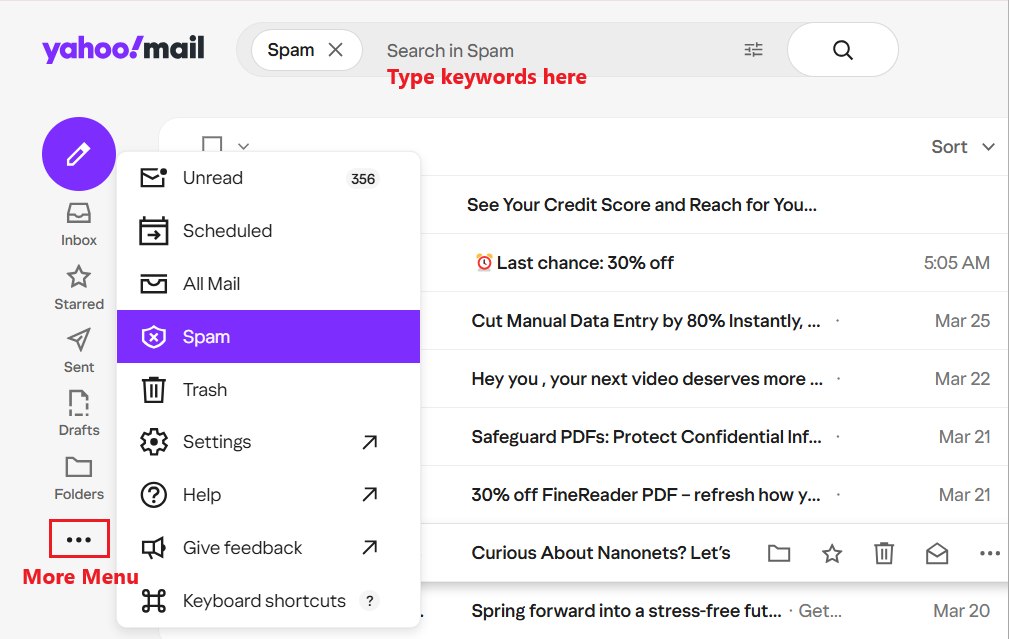Image resolution: width=1009 pixels, height=639 pixels.
Task: Delete the Nanonets email using trash icon
Action: tap(883, 553)
